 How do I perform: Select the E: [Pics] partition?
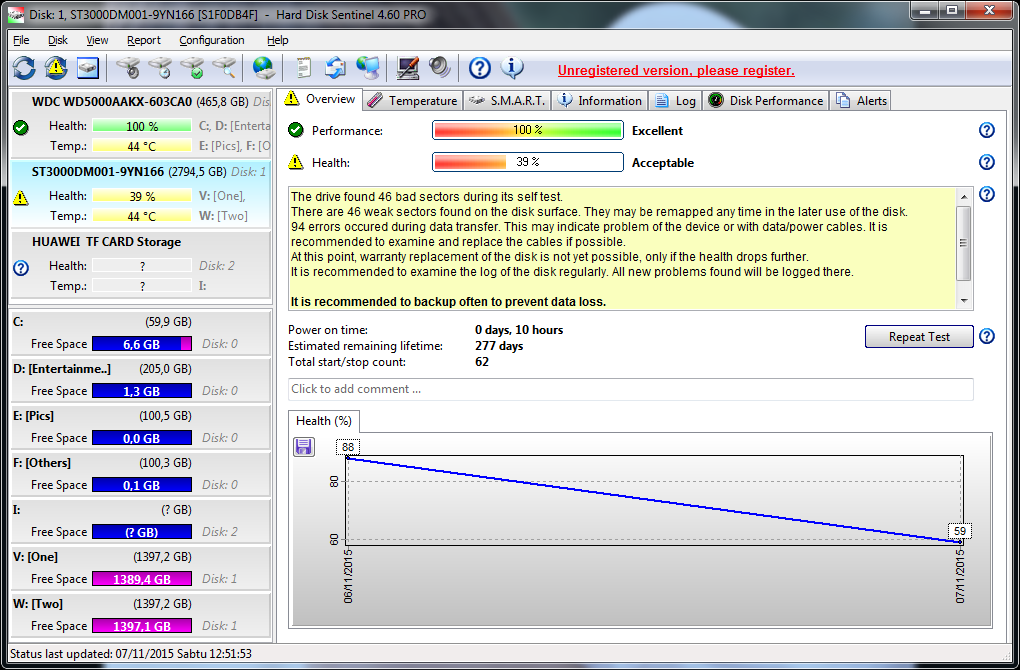(x=141, y=426)
